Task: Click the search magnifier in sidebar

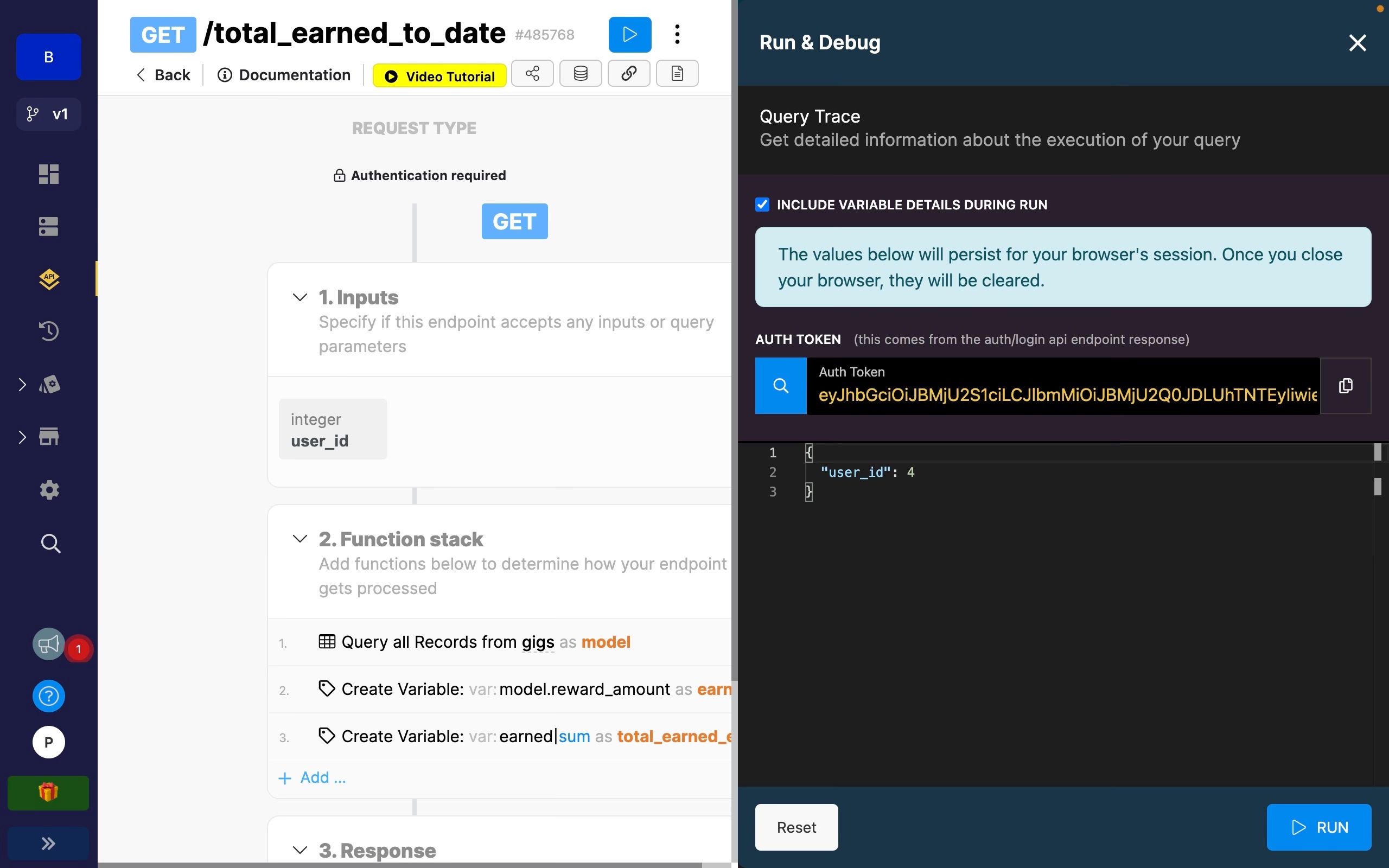Action: click(x=50, y=543)
